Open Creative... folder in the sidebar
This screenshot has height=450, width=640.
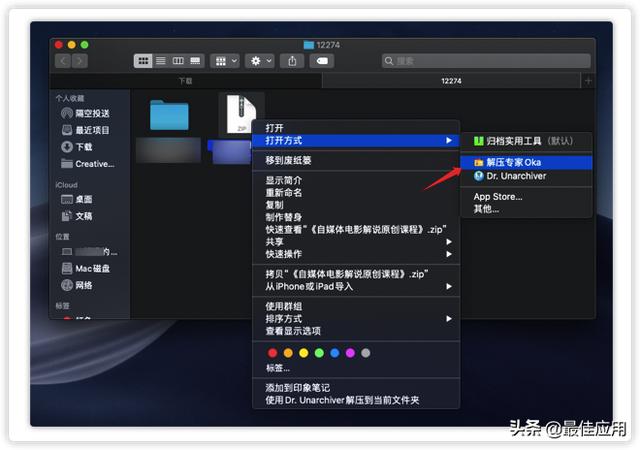[87, 164]
